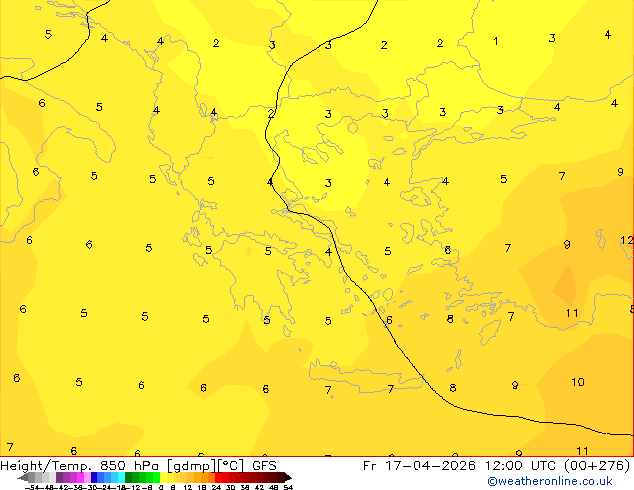Click the temperature value '1' on the map
The image size is (634, 490).
pos(496,41)
